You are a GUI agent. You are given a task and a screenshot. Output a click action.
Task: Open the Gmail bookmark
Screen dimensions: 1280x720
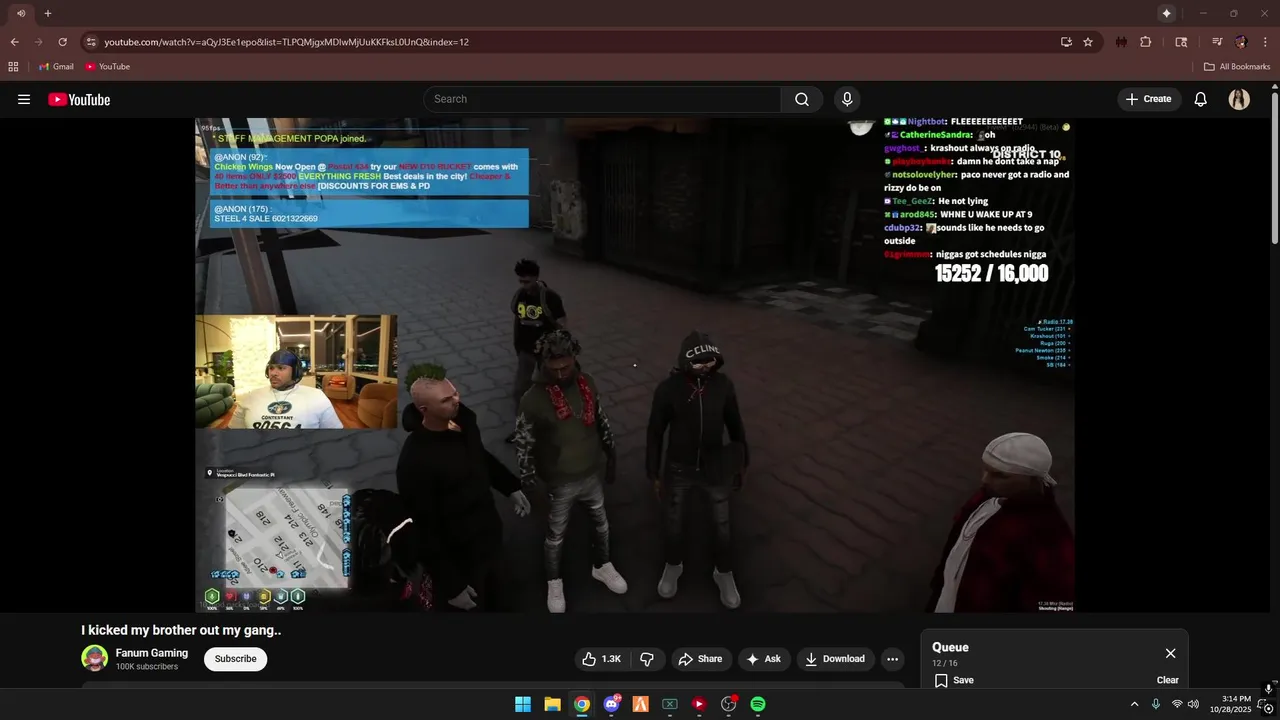point(56,67)
